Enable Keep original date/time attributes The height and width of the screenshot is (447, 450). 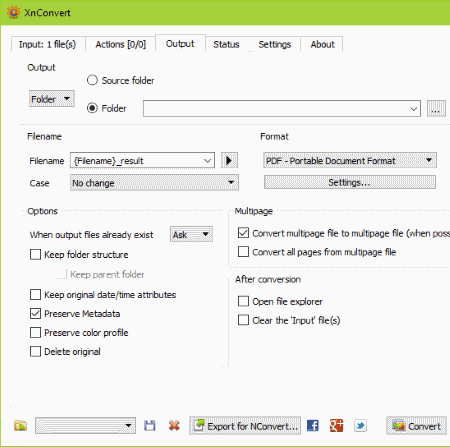(35, 295)
